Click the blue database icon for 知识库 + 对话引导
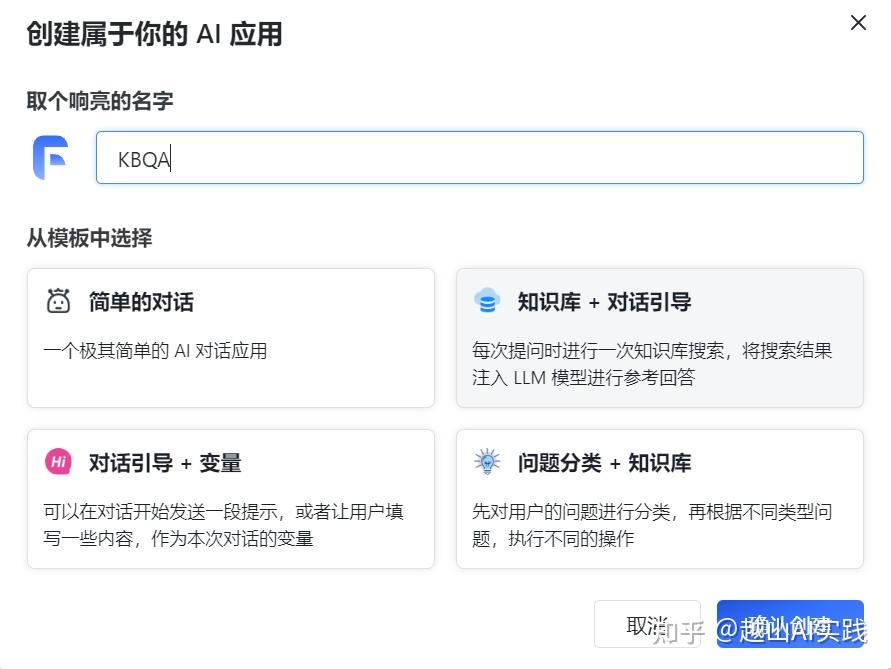 coord(487,301)
